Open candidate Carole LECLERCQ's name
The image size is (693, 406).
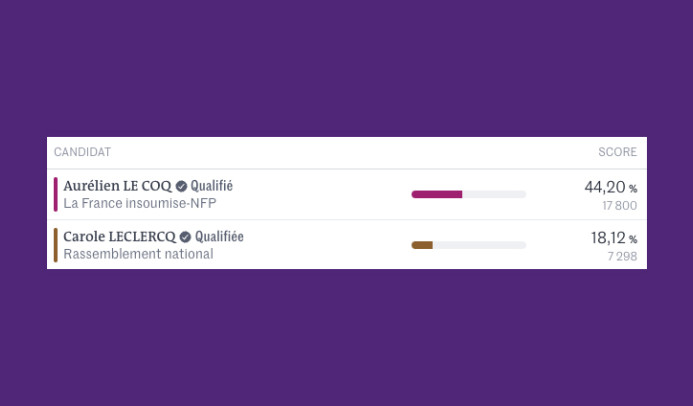119,237
